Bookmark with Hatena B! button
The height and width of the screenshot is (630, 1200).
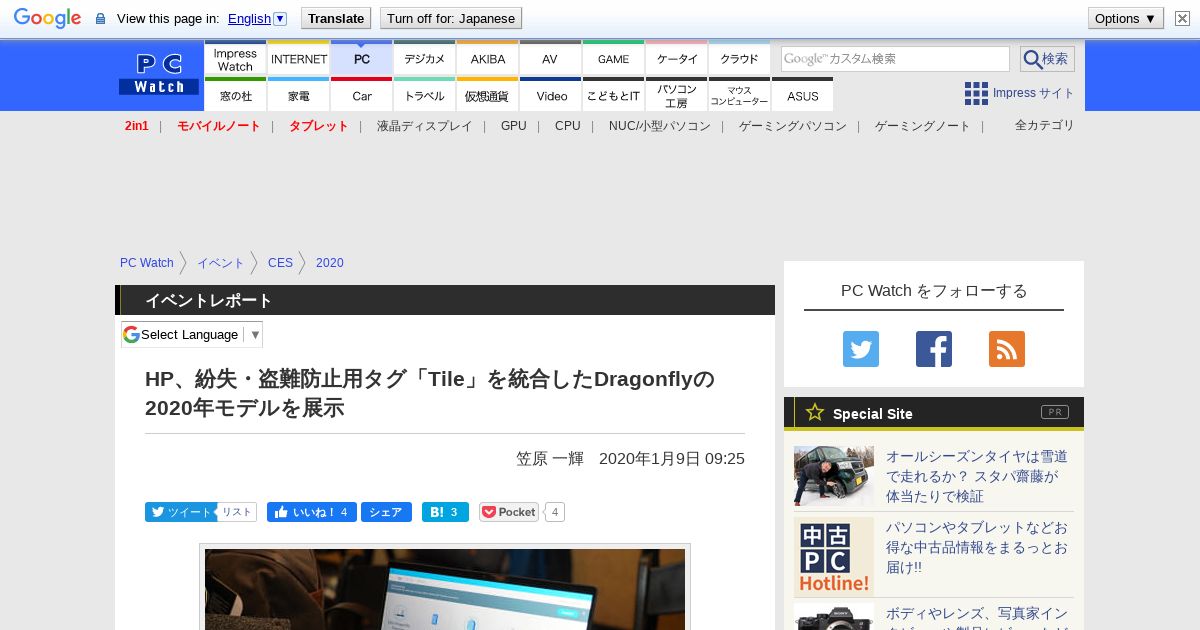point(445,512)
